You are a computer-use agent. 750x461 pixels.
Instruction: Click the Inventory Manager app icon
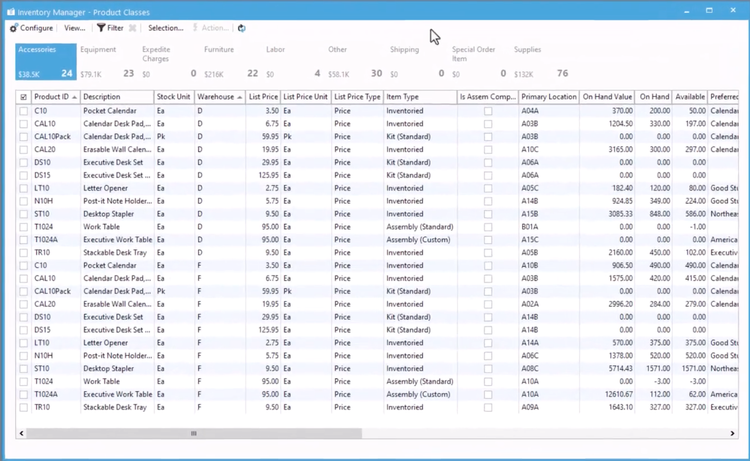[9, 10]
